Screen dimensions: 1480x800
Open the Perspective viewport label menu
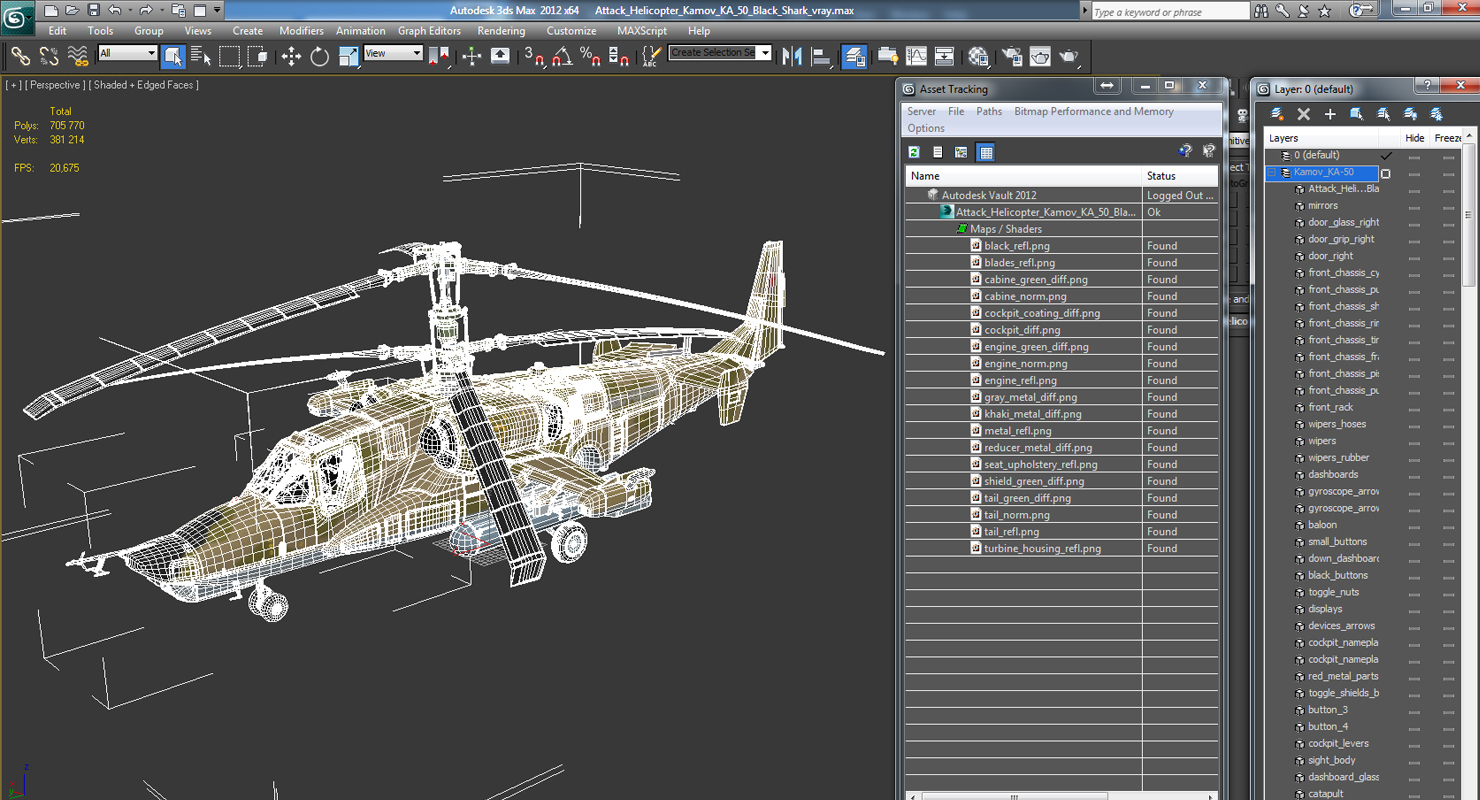55,85
